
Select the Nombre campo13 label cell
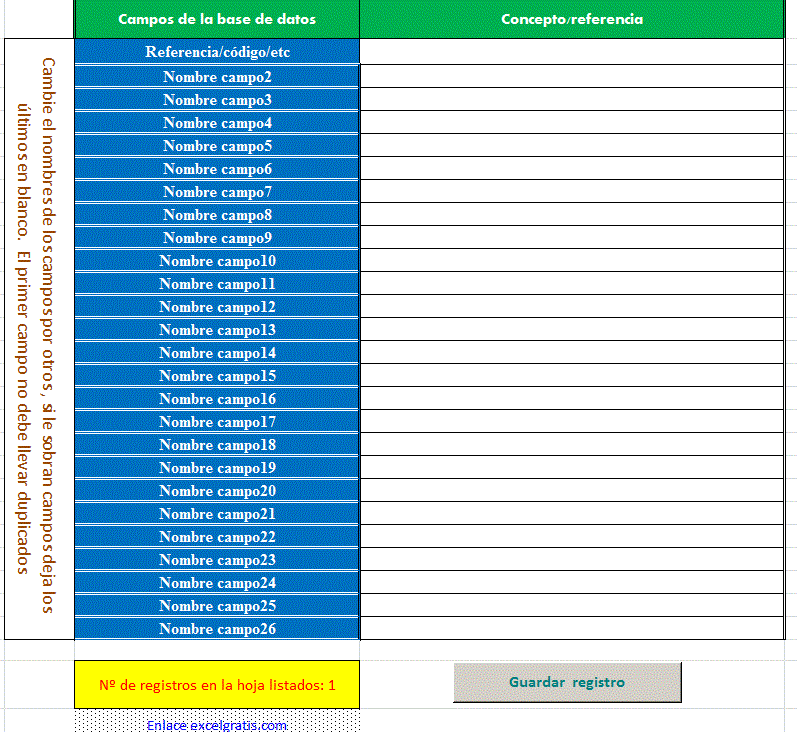point(217,329)
